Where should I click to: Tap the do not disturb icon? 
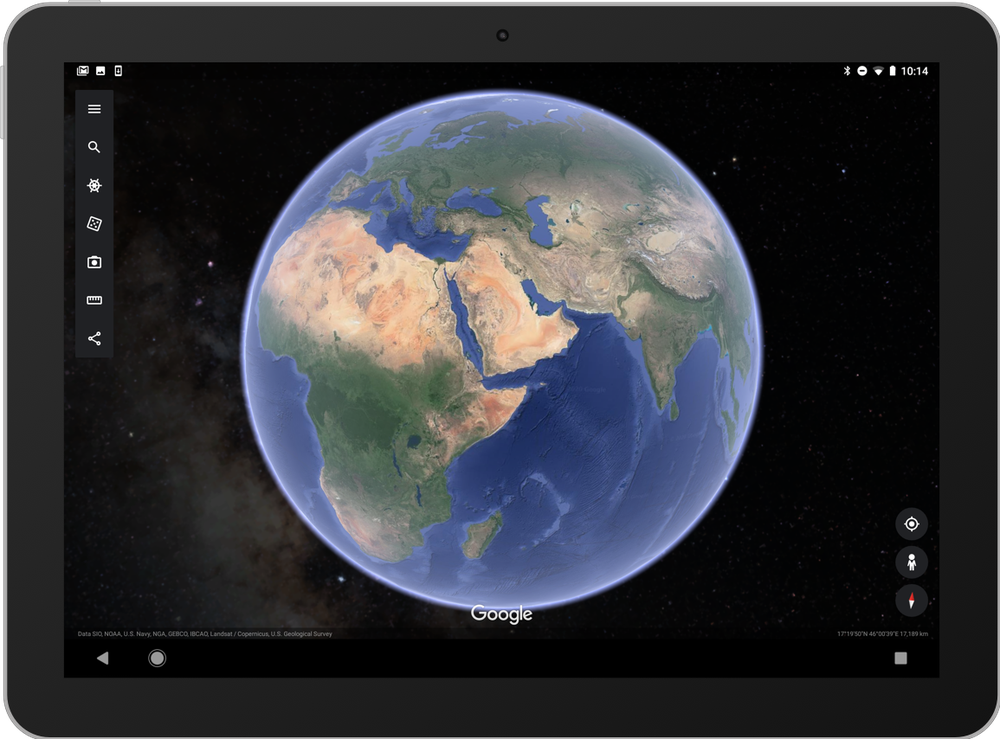862,71
